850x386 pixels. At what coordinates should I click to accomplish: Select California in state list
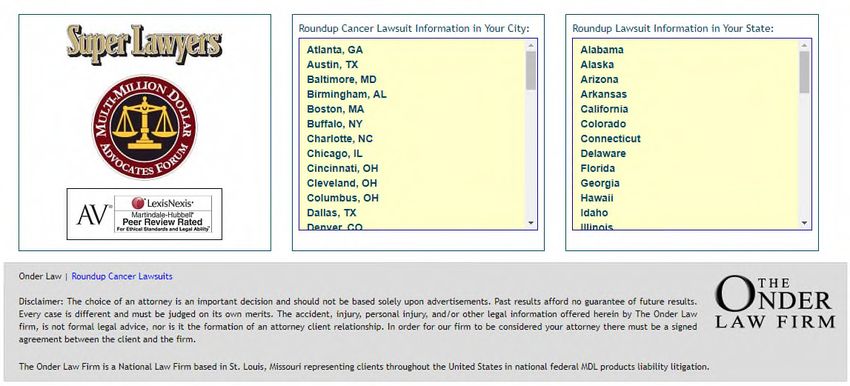click(x=604, y=109)
